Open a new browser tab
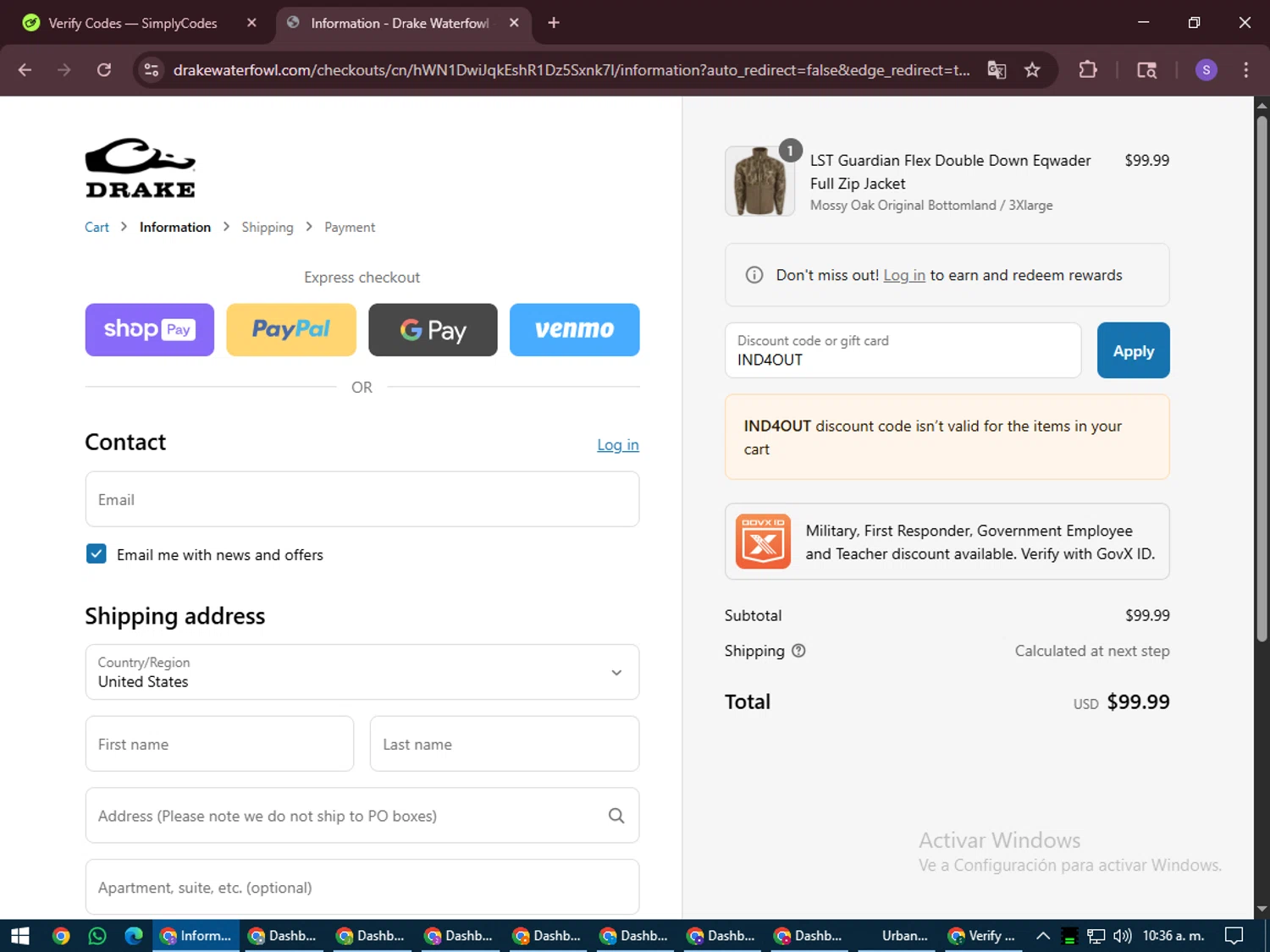Screen dimensions: 1270x952 (x=554, y=23)
